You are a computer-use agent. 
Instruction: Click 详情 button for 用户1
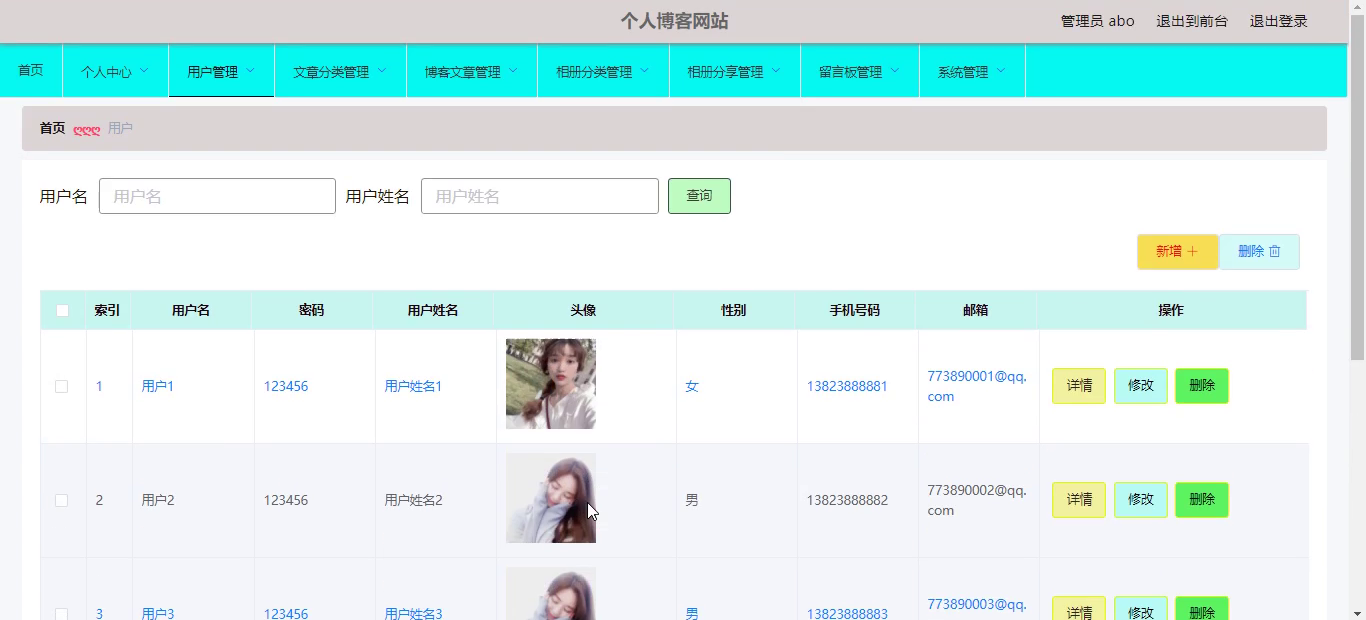click(1079, 386)
